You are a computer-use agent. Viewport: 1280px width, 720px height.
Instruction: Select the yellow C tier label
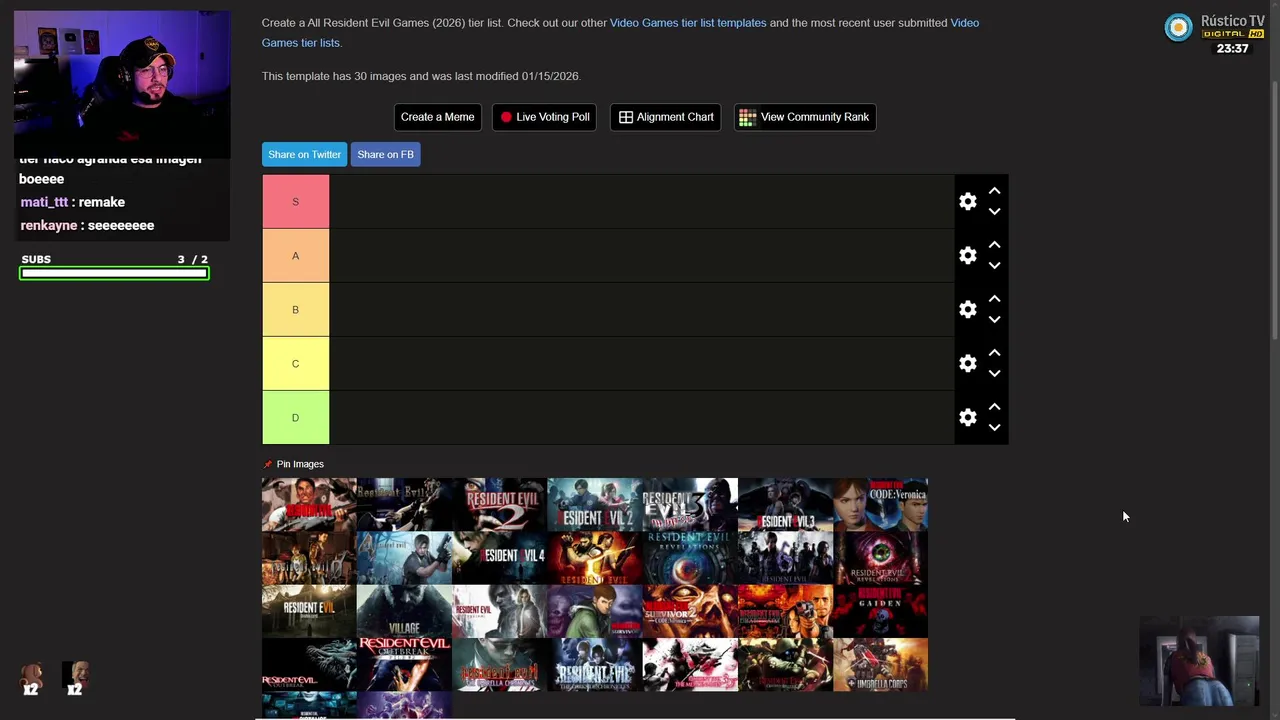(x=295, y=364)
